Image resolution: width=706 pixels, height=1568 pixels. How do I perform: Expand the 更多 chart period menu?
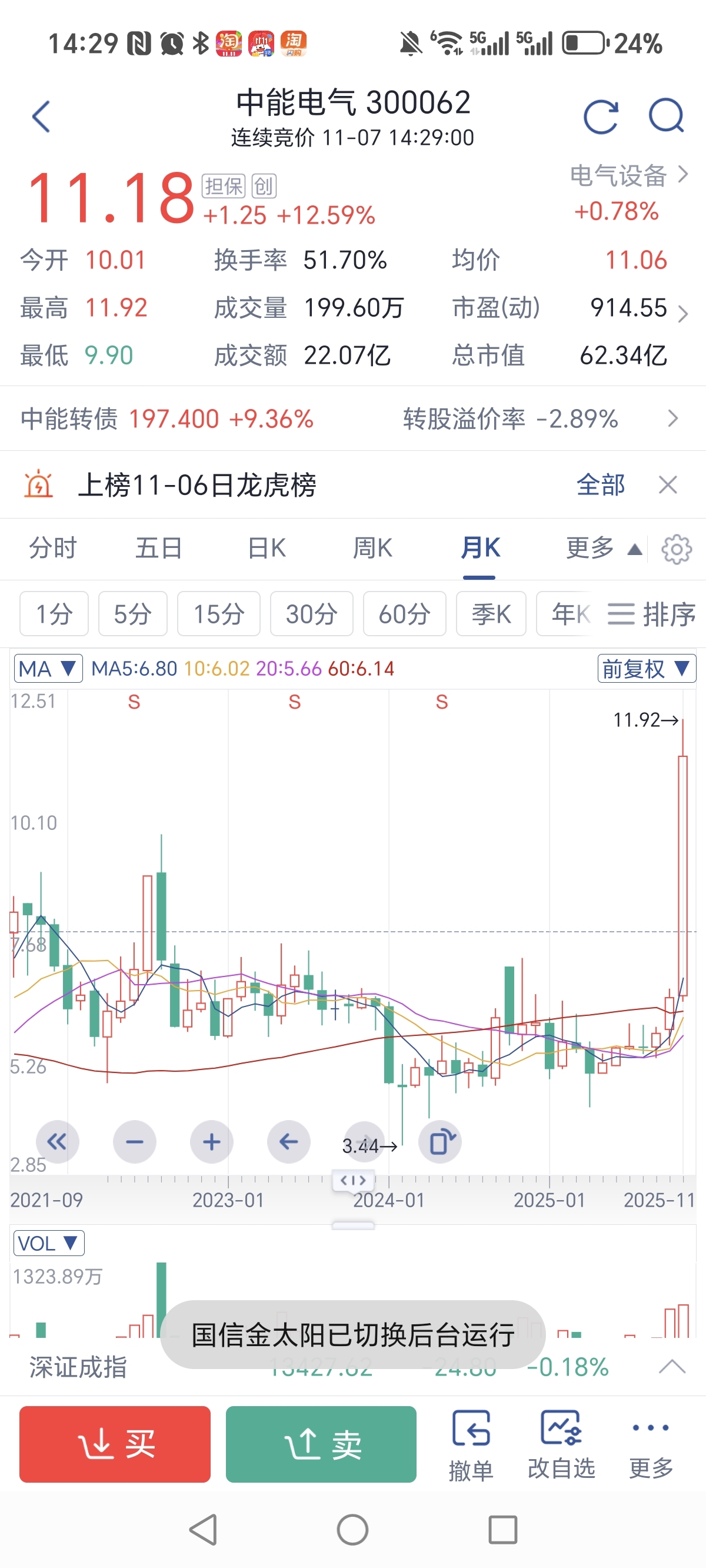pyautogui.click(x=603, y=549)
